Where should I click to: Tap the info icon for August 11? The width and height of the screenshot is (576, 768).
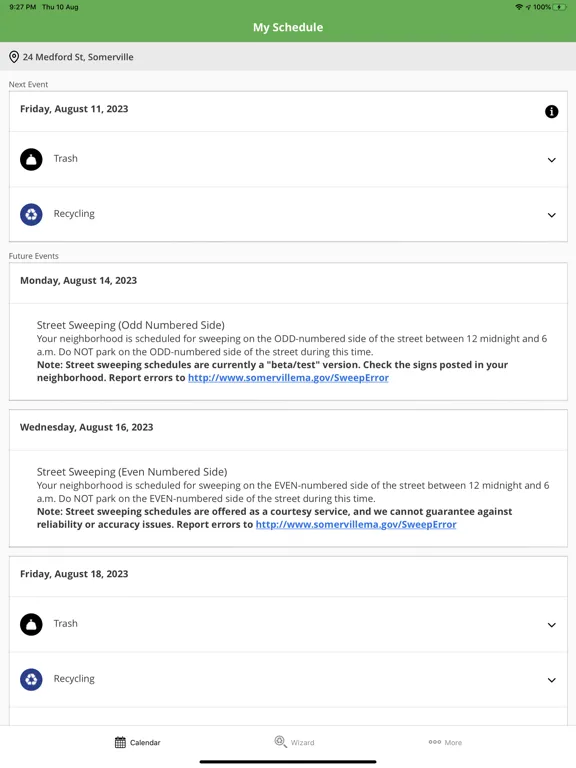552,112
